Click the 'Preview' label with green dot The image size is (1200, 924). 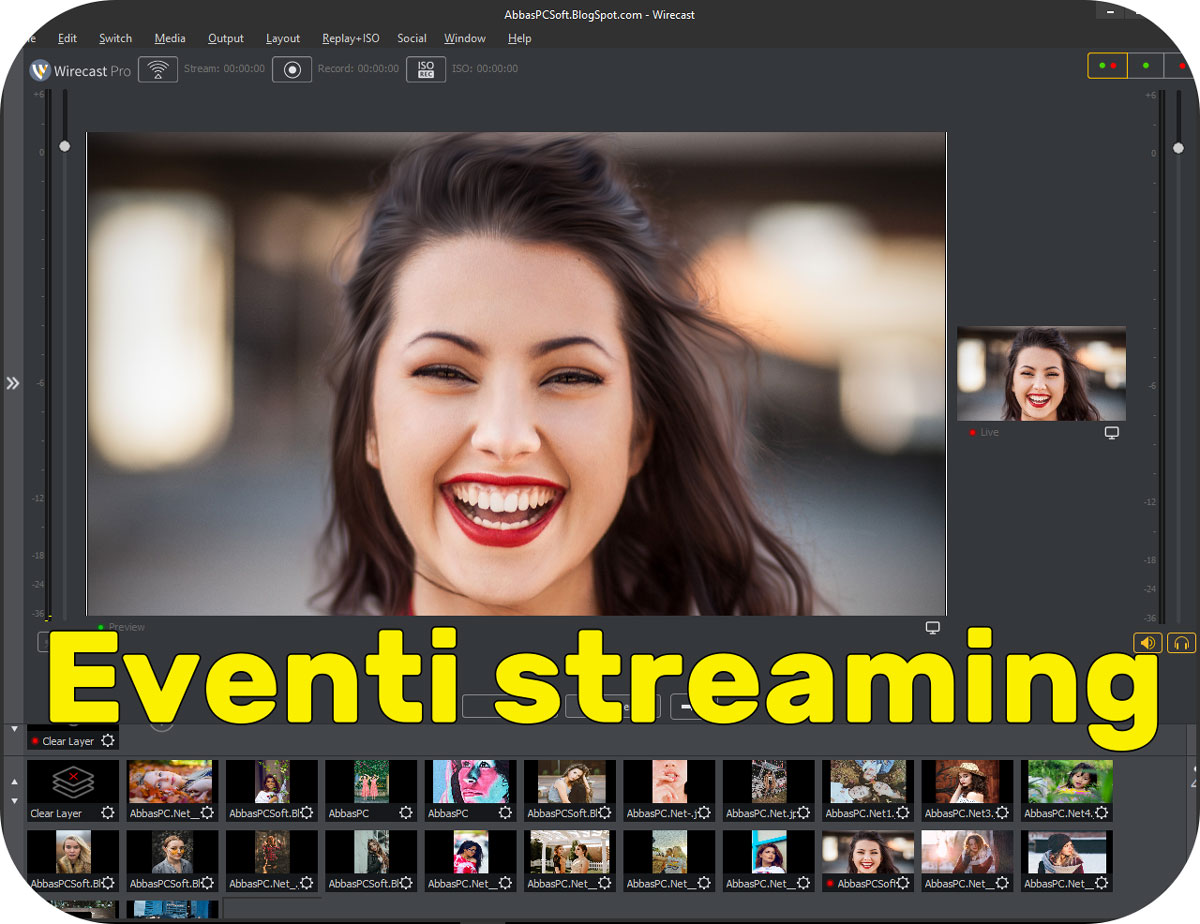coord(121,627)
